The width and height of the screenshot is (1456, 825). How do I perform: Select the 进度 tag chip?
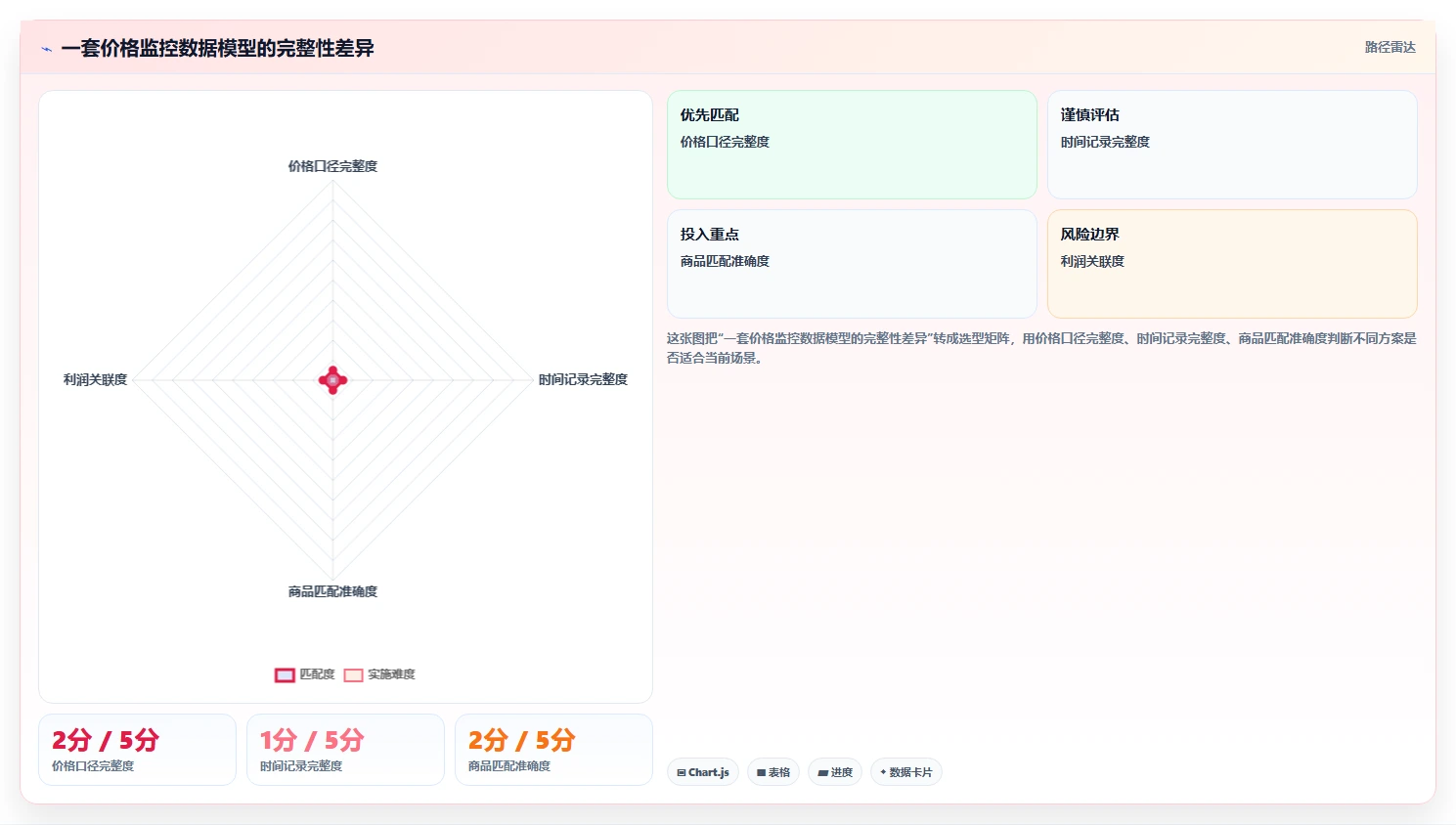pyautogui.click(x=835, y=772)
